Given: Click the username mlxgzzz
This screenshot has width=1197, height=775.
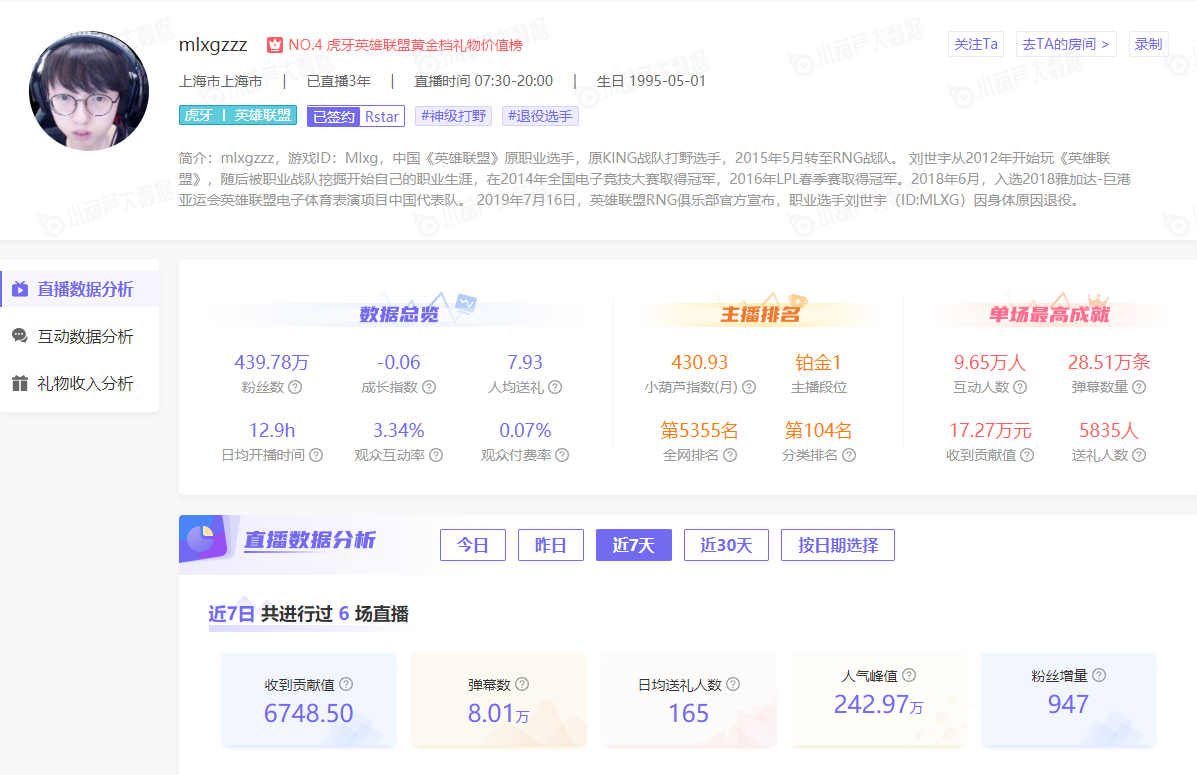Looking at the screenshot, I should coord(213,45).
